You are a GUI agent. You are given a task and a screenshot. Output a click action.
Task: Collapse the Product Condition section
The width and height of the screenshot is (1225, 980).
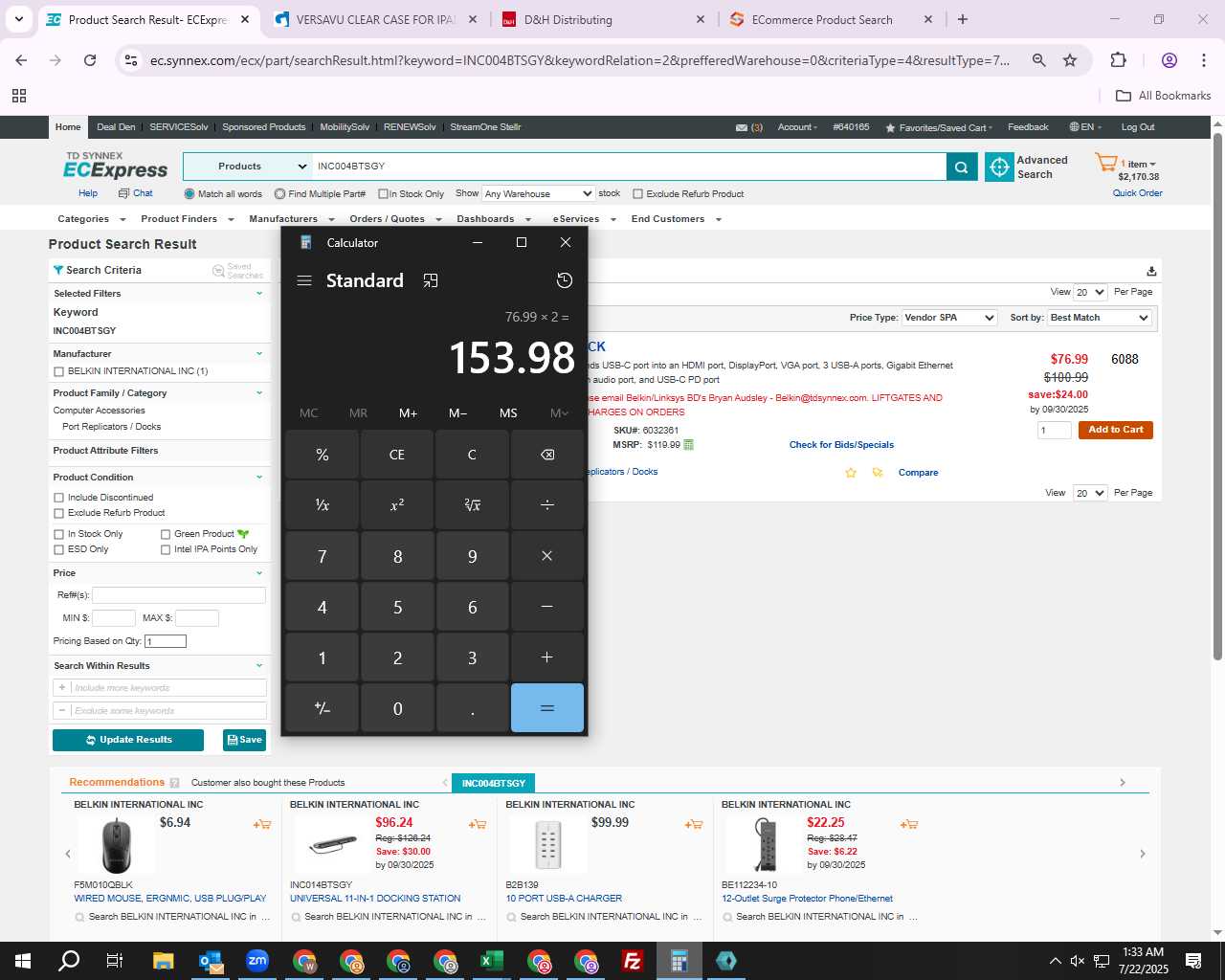258,478
